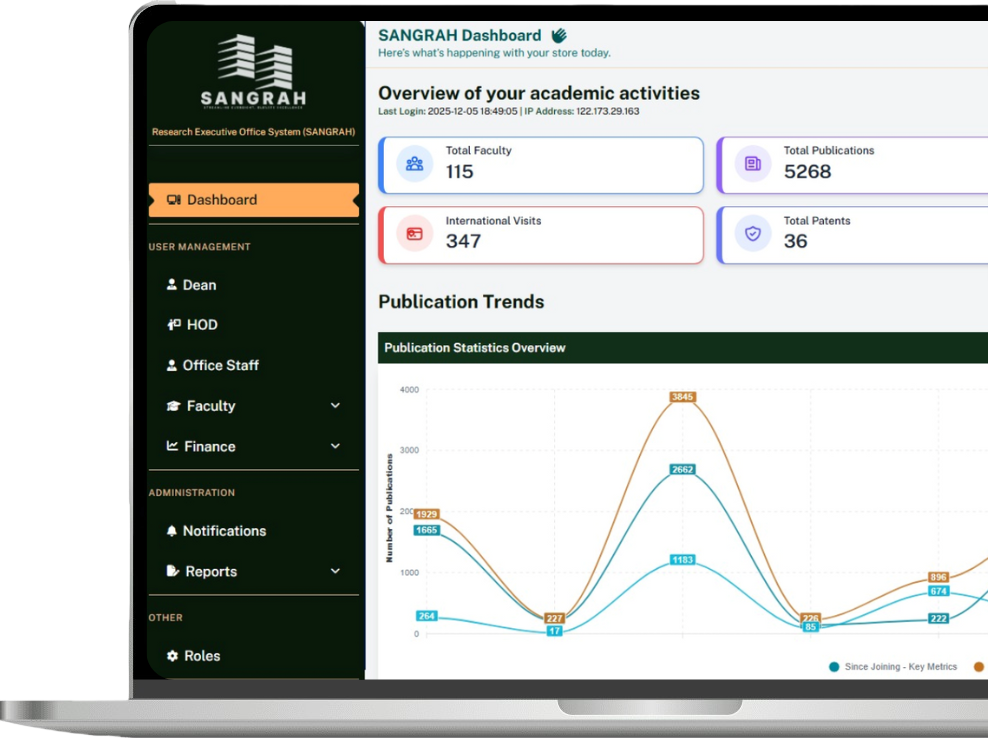Open the Office Staff page
Screen dimensions: 988x738
click(x=219, y=365)
